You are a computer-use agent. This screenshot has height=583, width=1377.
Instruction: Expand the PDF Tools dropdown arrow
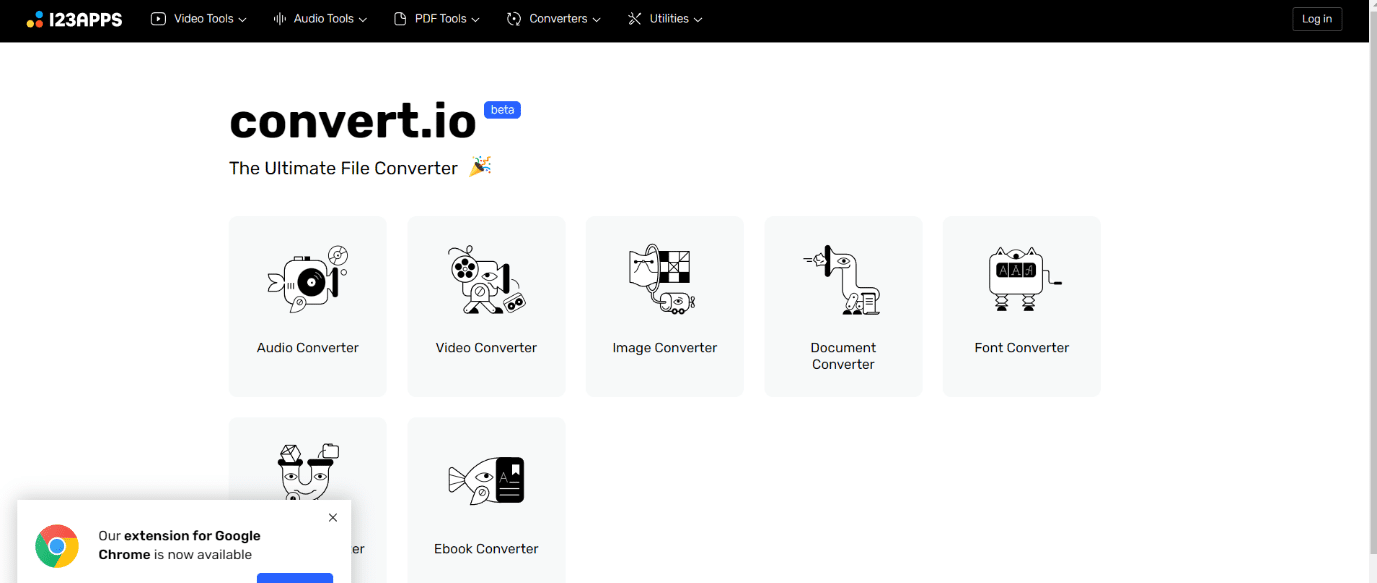coord(476,20)
